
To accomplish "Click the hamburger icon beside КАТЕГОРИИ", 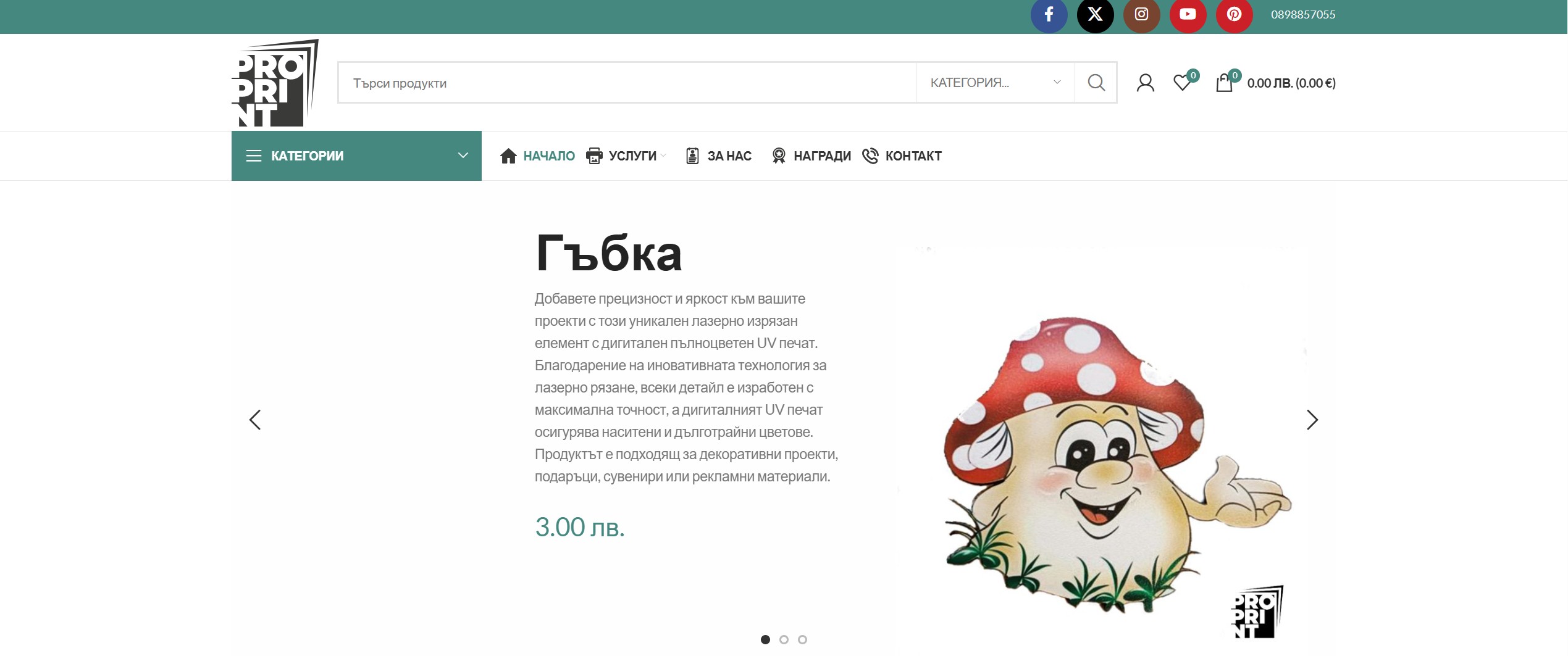I will pyautogui.click(x=254, y=156).
